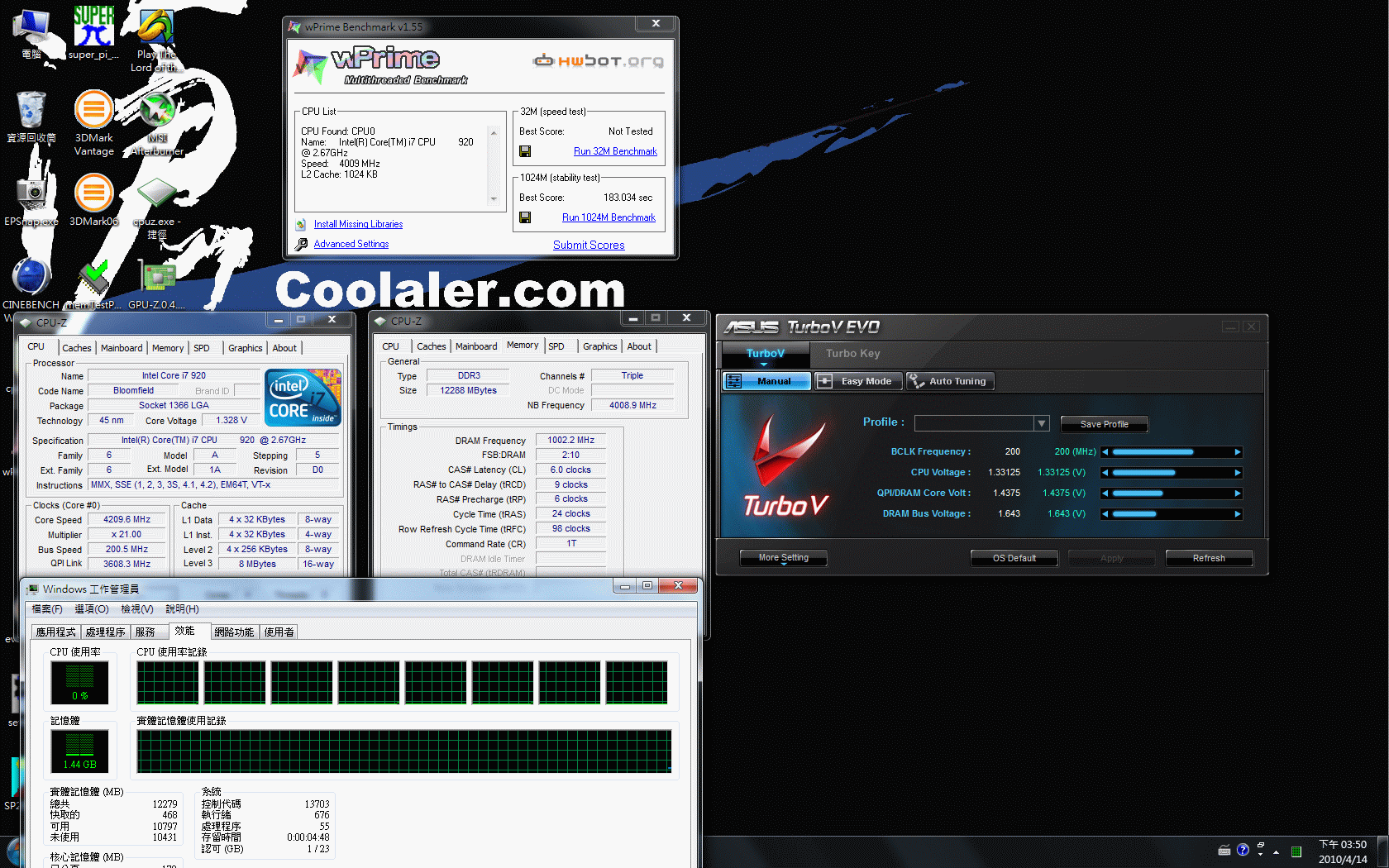Click the Run 32M Benchmark link
The height and width of the screenshot is (868, 1389).
[x=615, y=151]
